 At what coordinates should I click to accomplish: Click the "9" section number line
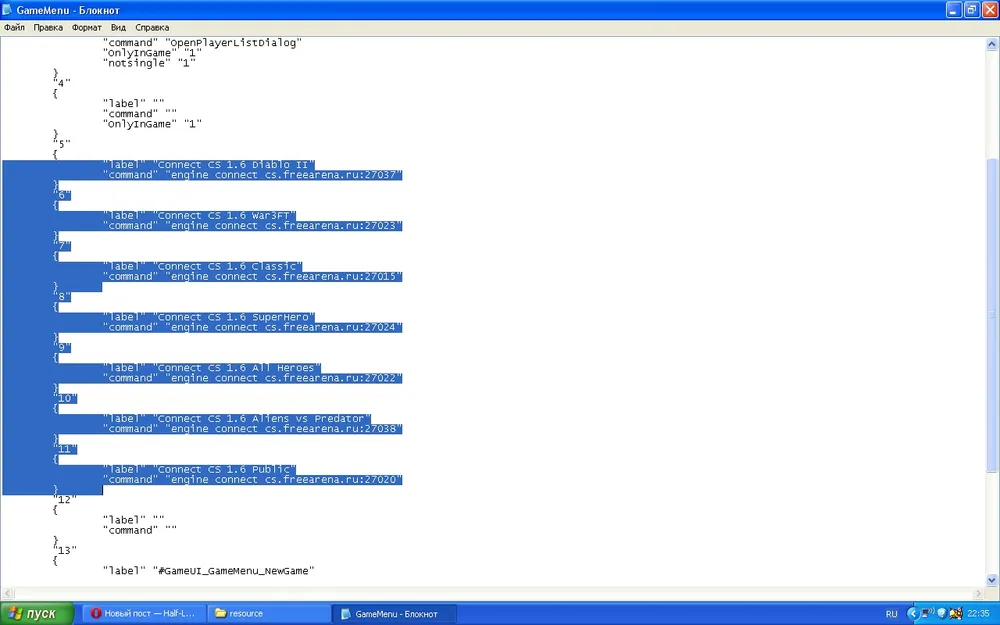click(62, 348)
